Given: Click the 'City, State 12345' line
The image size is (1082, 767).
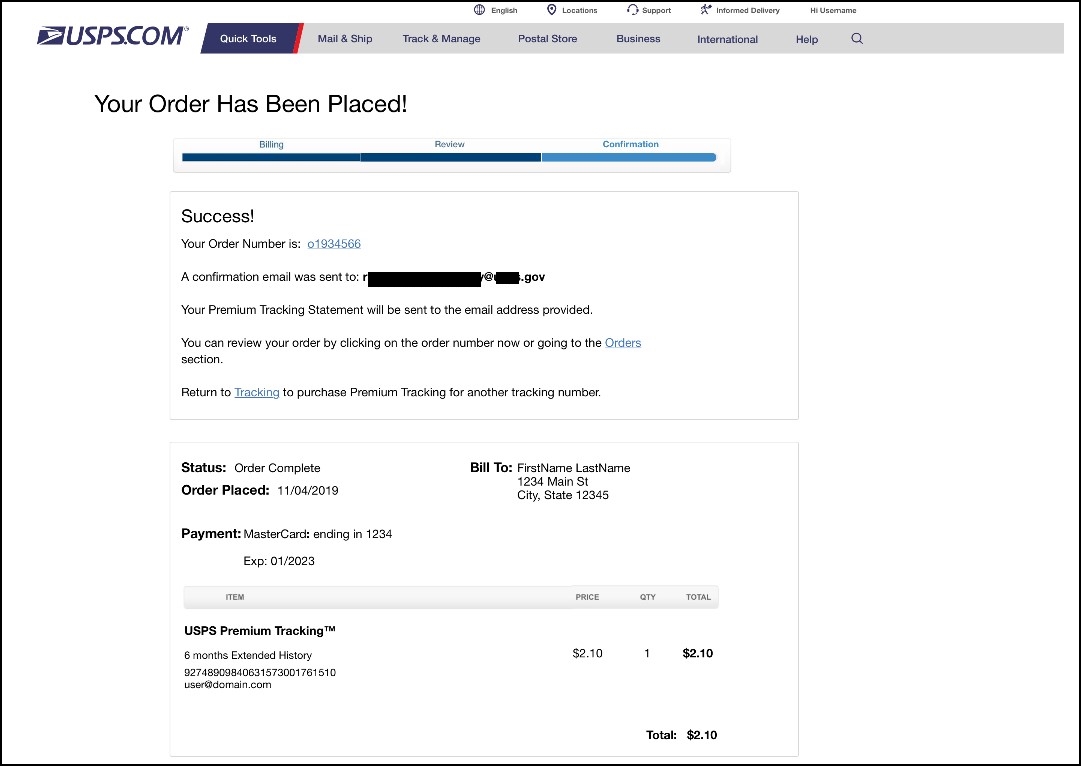Looking at the screenshot, I should [563, 495].
